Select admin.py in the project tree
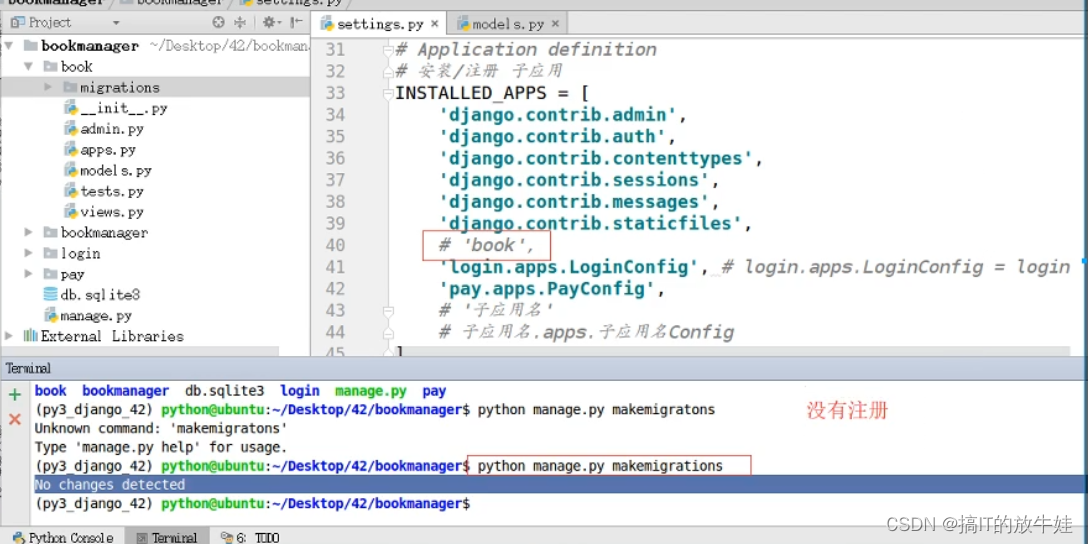Image resolution: width=1088 pixels, height=544 pixels. tap(112, 129)
